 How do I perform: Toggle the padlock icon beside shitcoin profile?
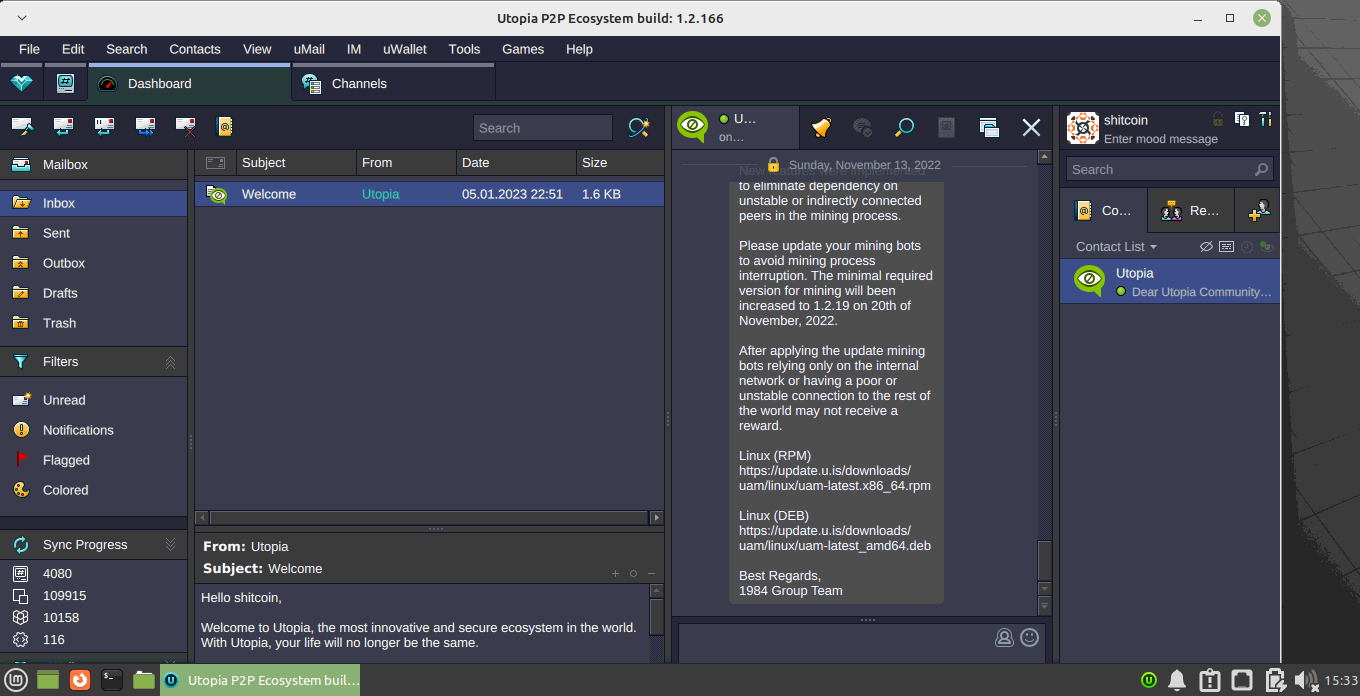point(1217,119)
